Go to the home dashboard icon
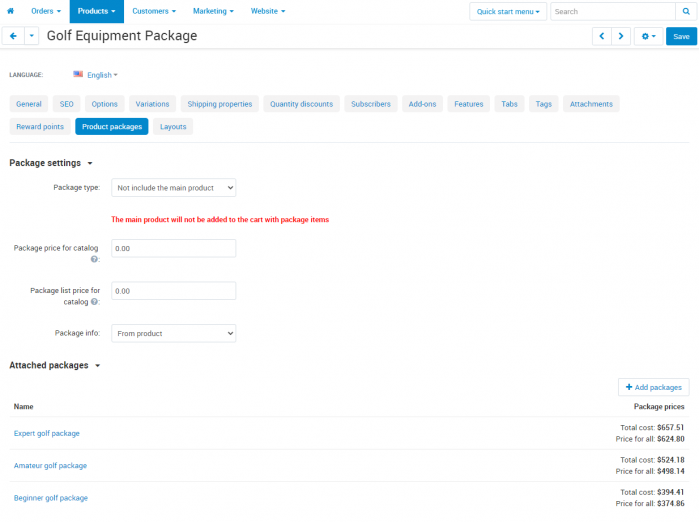This screenshot has height=522, width=700. (10, 11)
